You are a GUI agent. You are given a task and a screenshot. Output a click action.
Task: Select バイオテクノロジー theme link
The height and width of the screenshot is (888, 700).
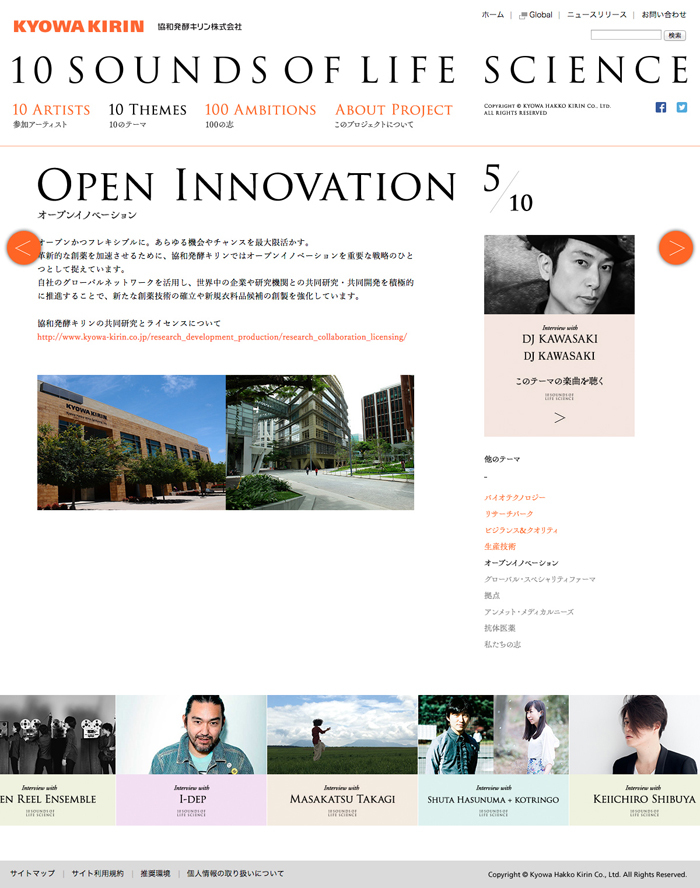[515, 497]
